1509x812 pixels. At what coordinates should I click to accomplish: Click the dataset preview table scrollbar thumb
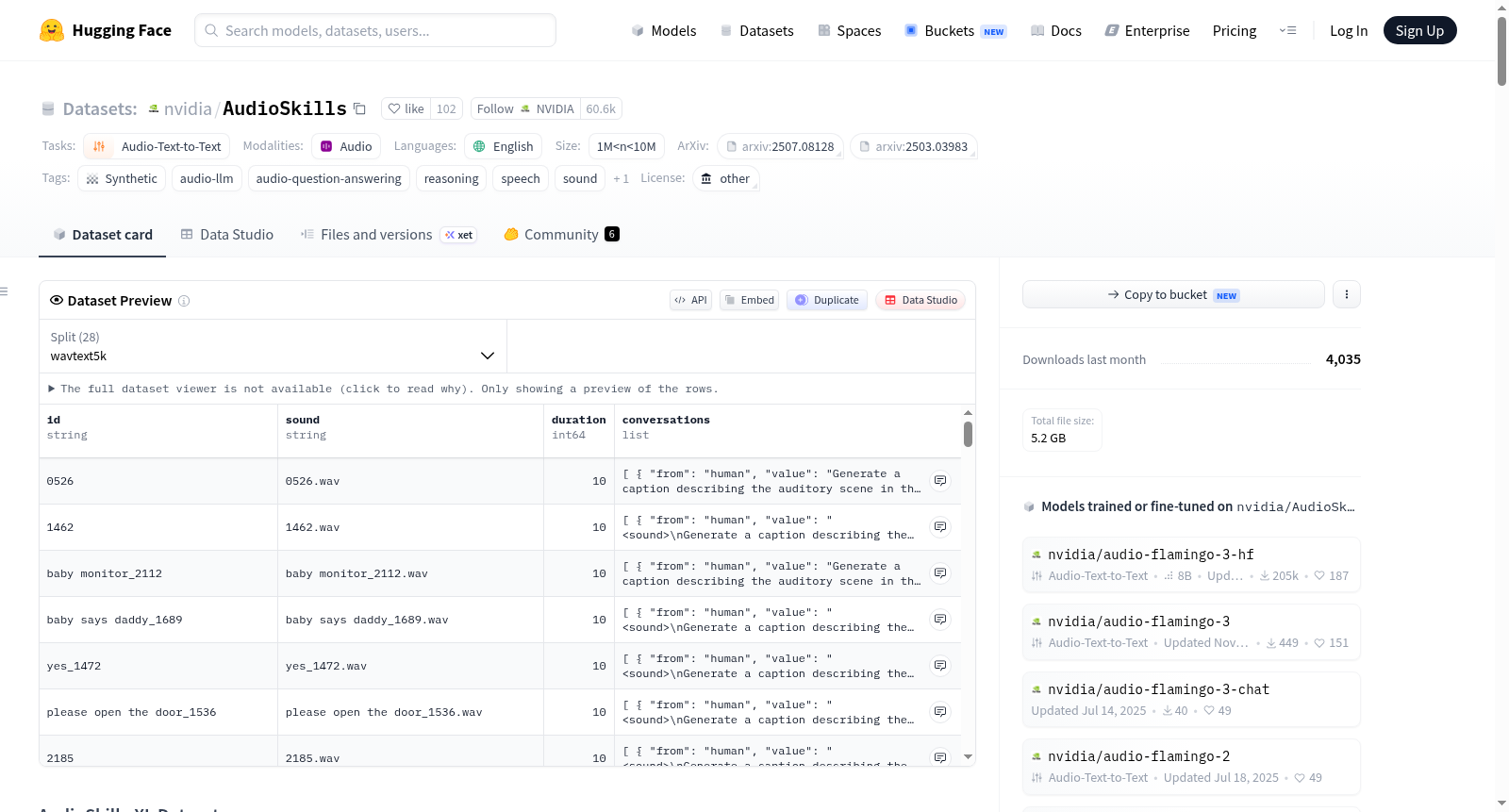point(968,434)
